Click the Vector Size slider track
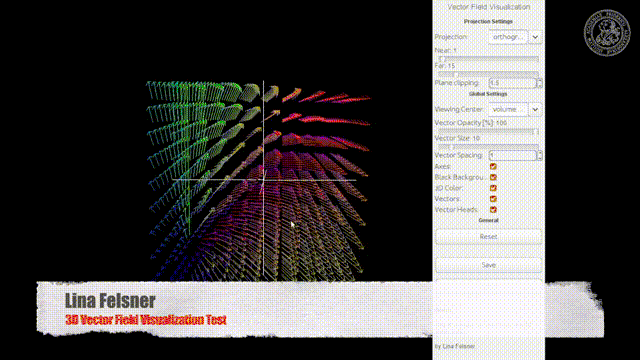The image size is (640, 360). [x=489, y=146]
